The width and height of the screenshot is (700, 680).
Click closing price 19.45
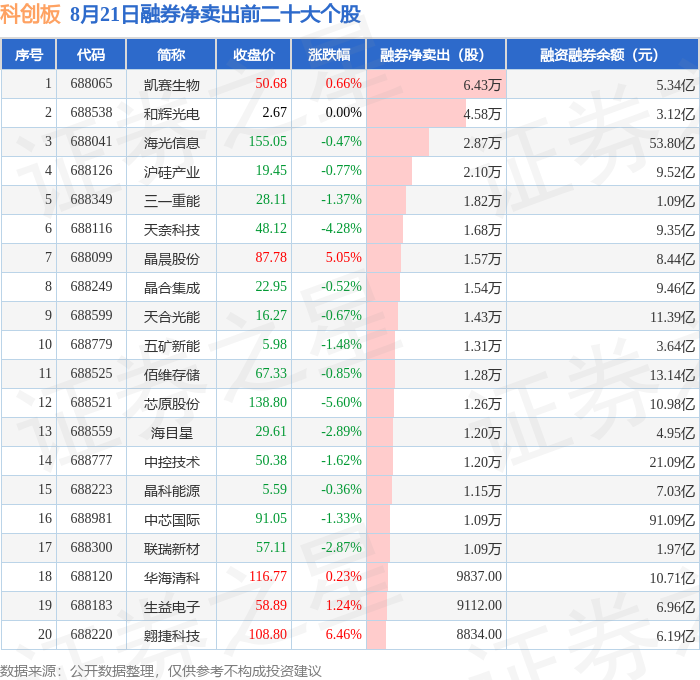(271, 170)
